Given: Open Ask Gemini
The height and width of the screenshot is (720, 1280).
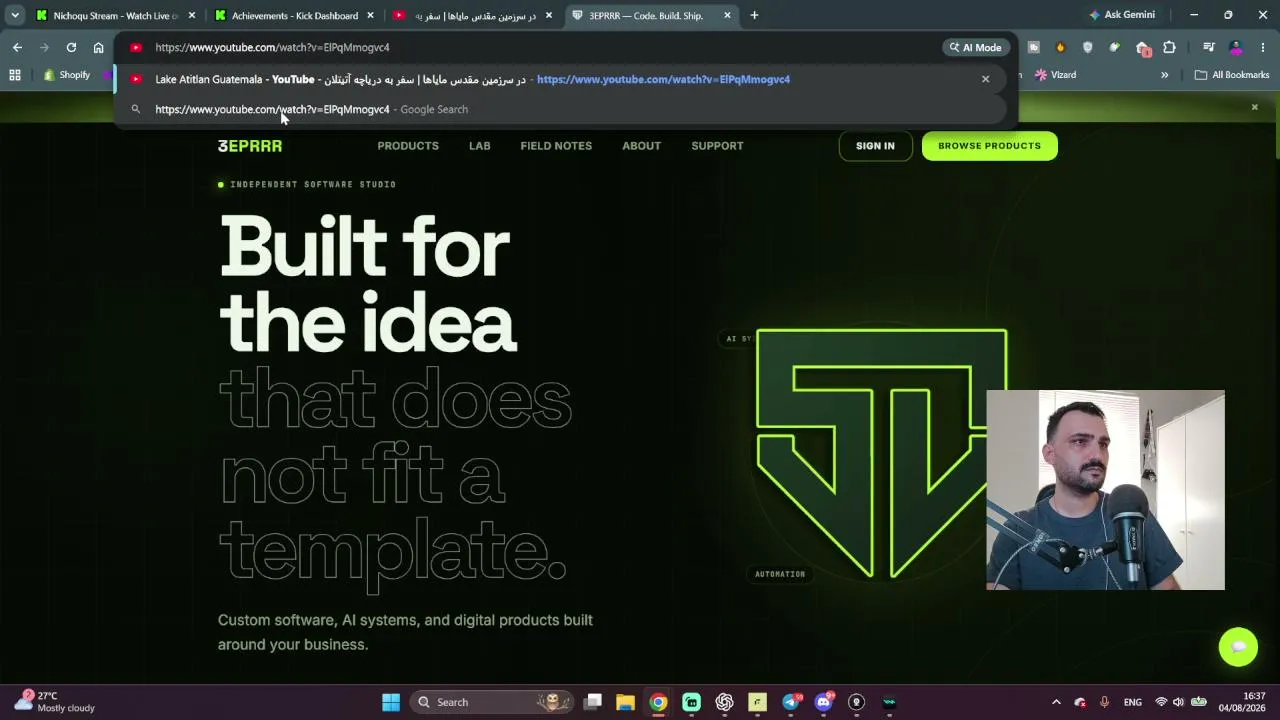Looking at the screenshot, I should tap(1122, 15).
